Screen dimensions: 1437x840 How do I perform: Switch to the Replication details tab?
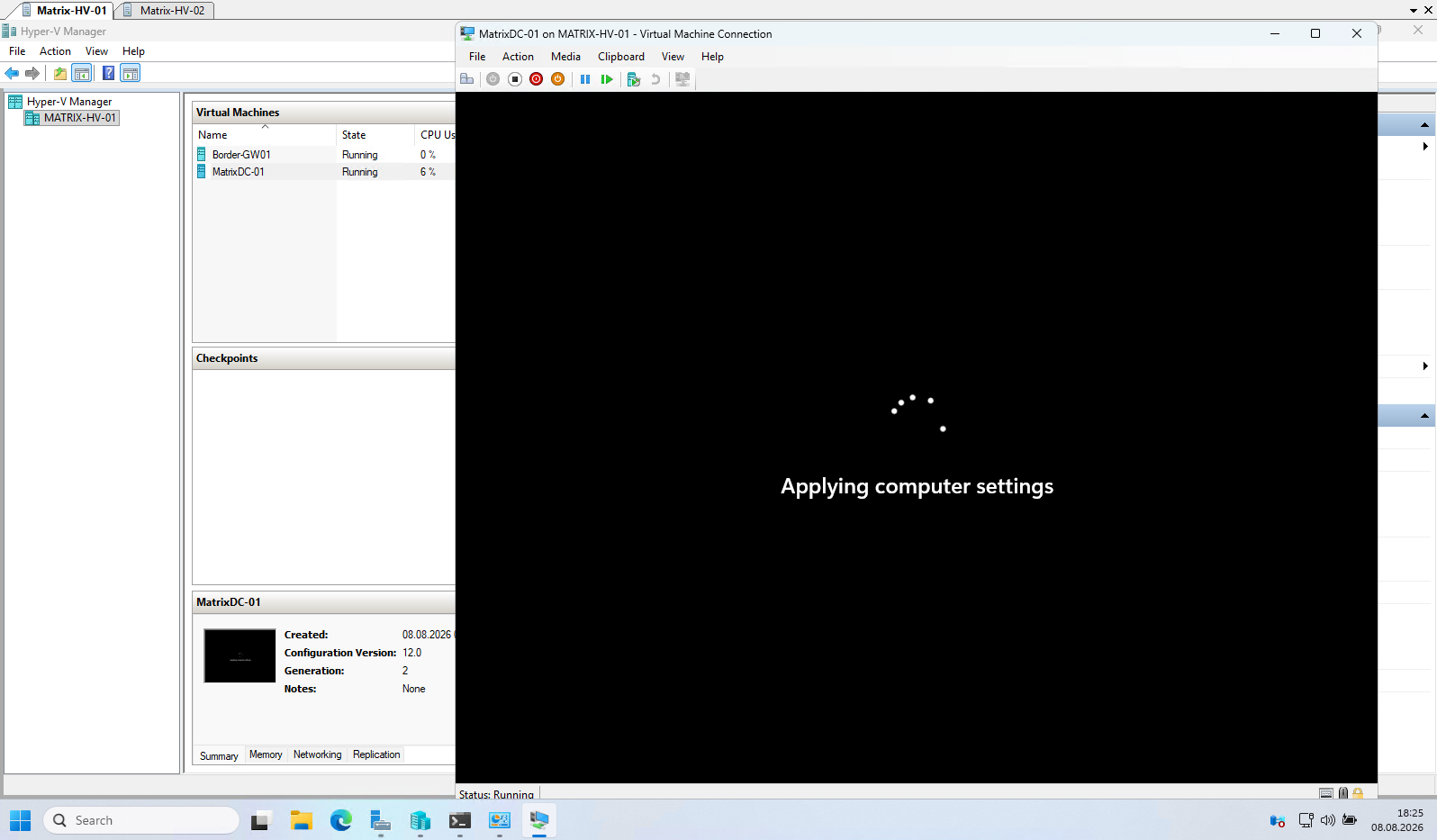[x=376, y=754]
